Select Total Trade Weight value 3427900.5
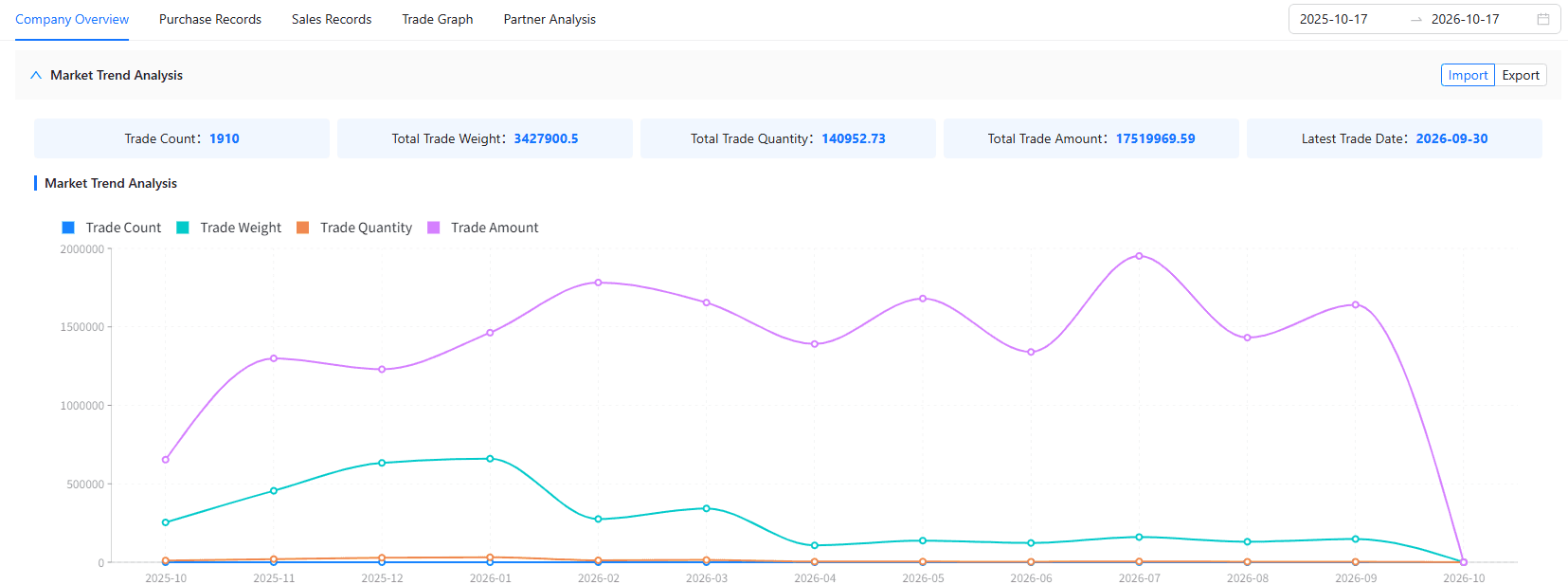Screen dimensions: 1568x585 pyautogui.click(x=546, y=138)
